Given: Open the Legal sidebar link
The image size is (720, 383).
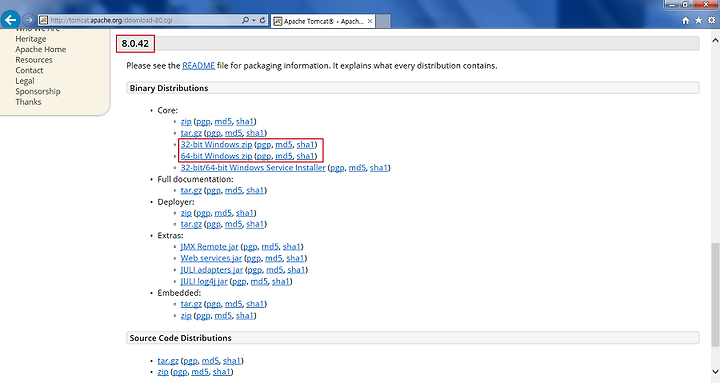Looking at the screenshot, I should tap(25, 81).
